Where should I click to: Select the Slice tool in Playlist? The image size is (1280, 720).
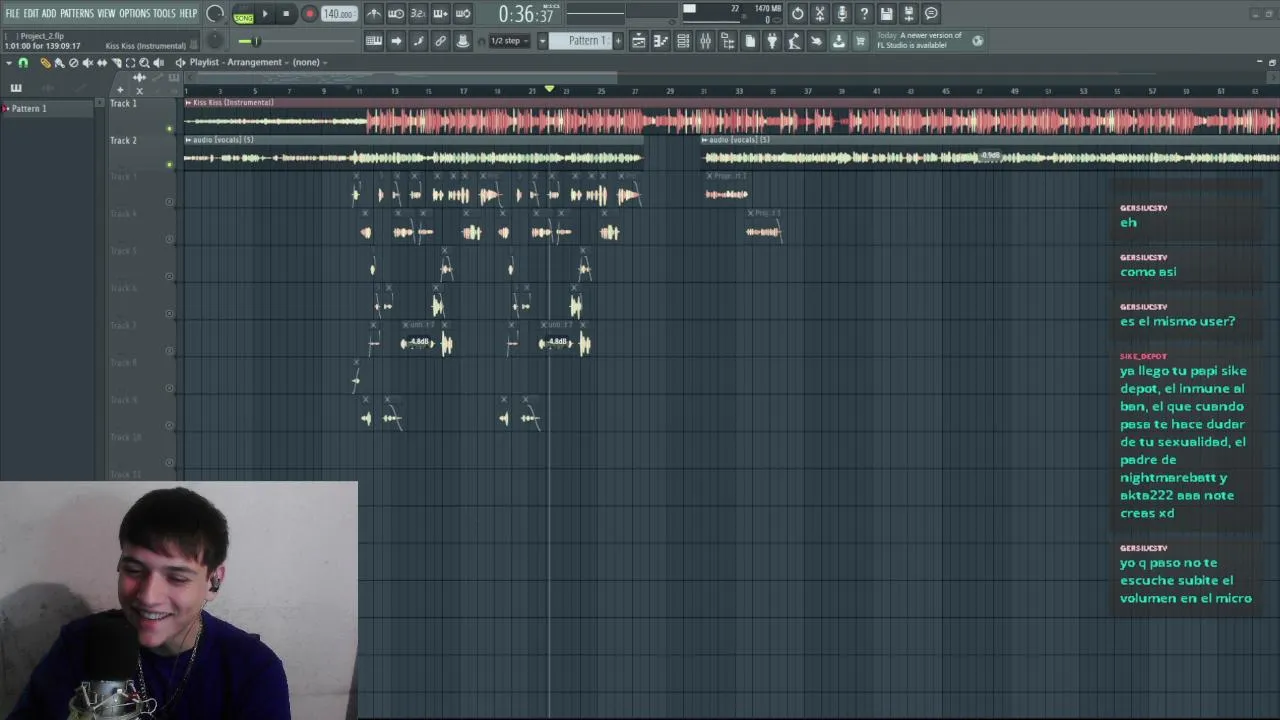coord(116,63)
